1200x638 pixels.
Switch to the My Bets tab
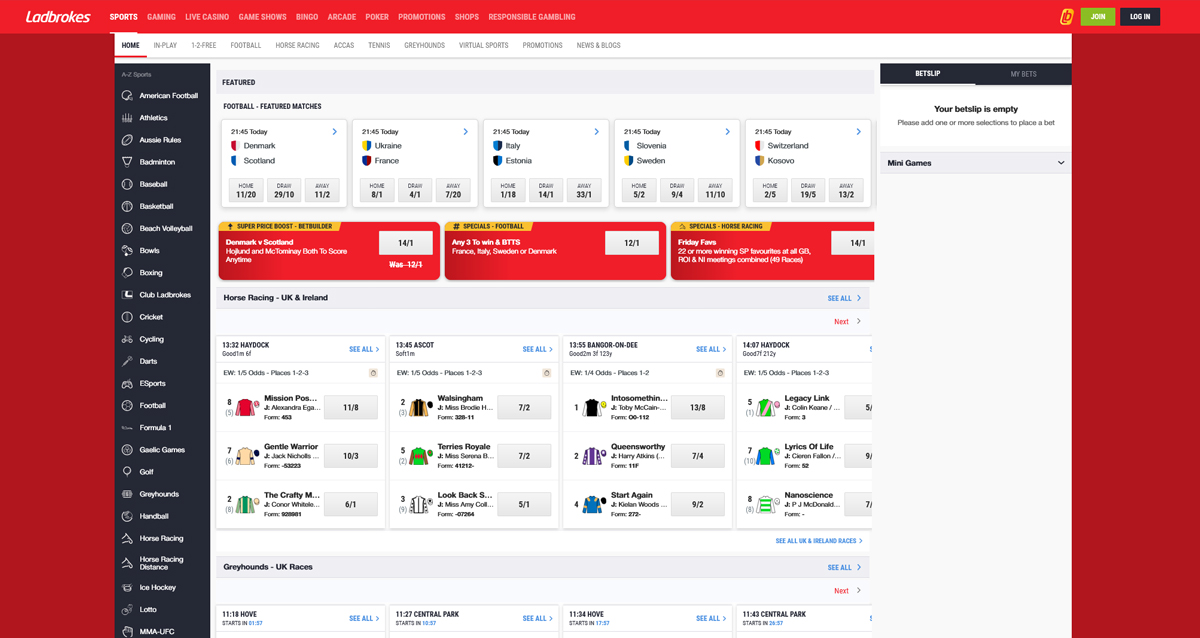[x=1023, y=74]
